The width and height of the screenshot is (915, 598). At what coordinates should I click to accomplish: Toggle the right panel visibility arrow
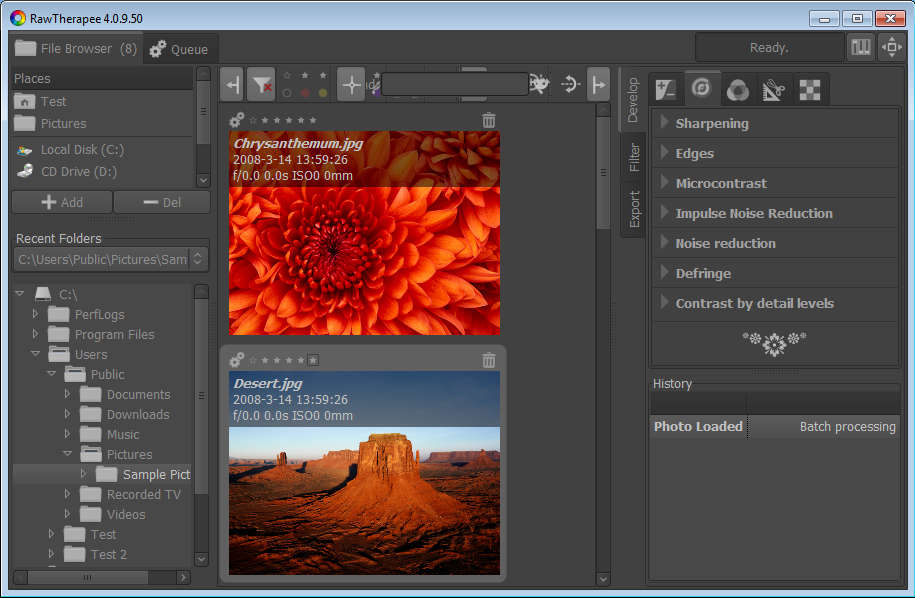point(598,85)
